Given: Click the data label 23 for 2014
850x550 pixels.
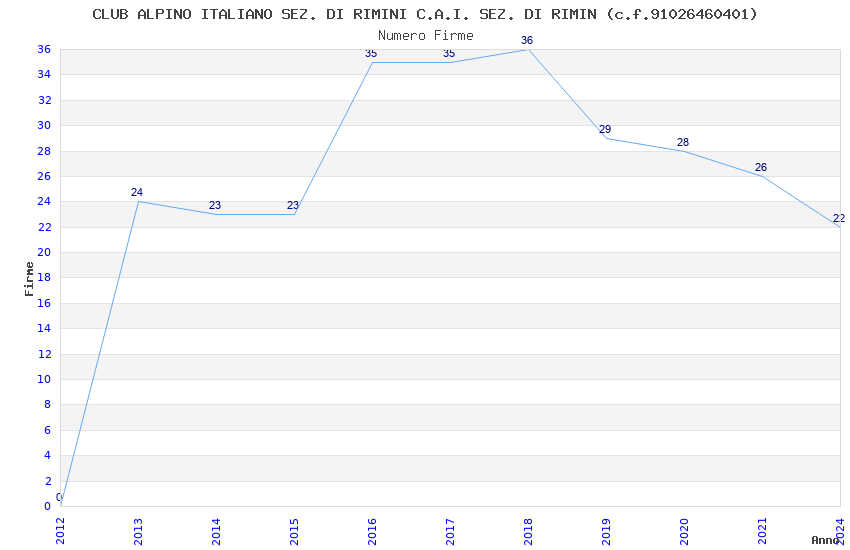Looking at the screenshot, I should pyautogui.click(x=215, y=205).
